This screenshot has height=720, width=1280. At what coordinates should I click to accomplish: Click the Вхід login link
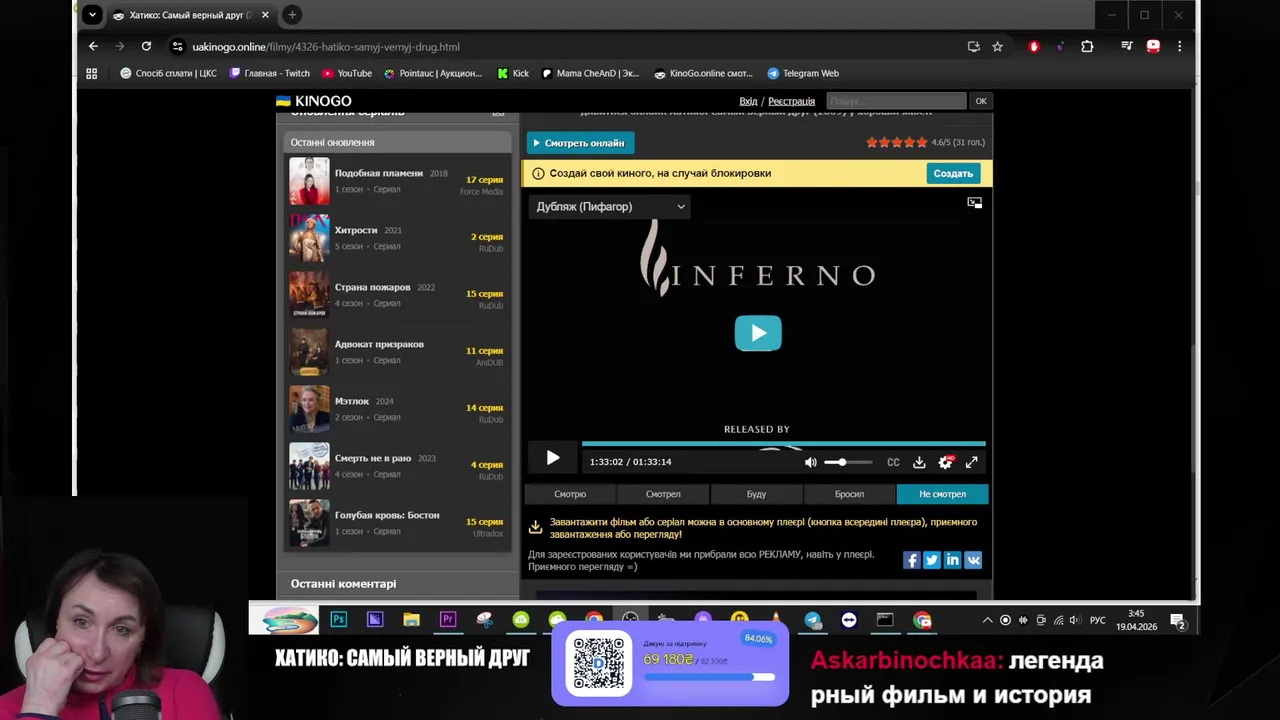748,101
